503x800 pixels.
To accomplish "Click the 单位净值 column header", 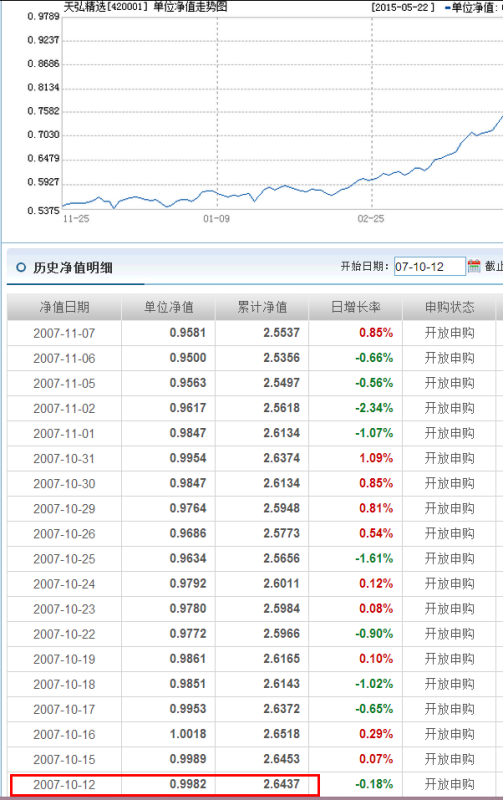I will click(x=168, y=307).
